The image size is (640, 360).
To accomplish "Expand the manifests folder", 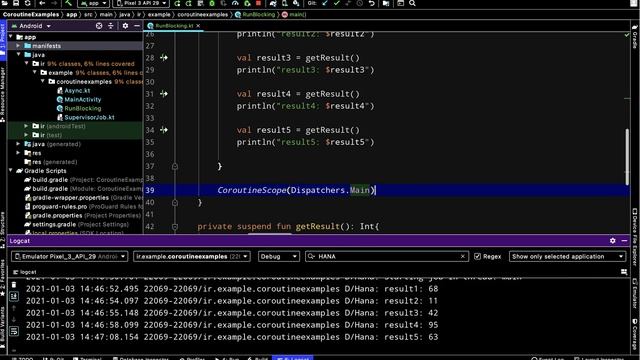I will tap(18, 46).
